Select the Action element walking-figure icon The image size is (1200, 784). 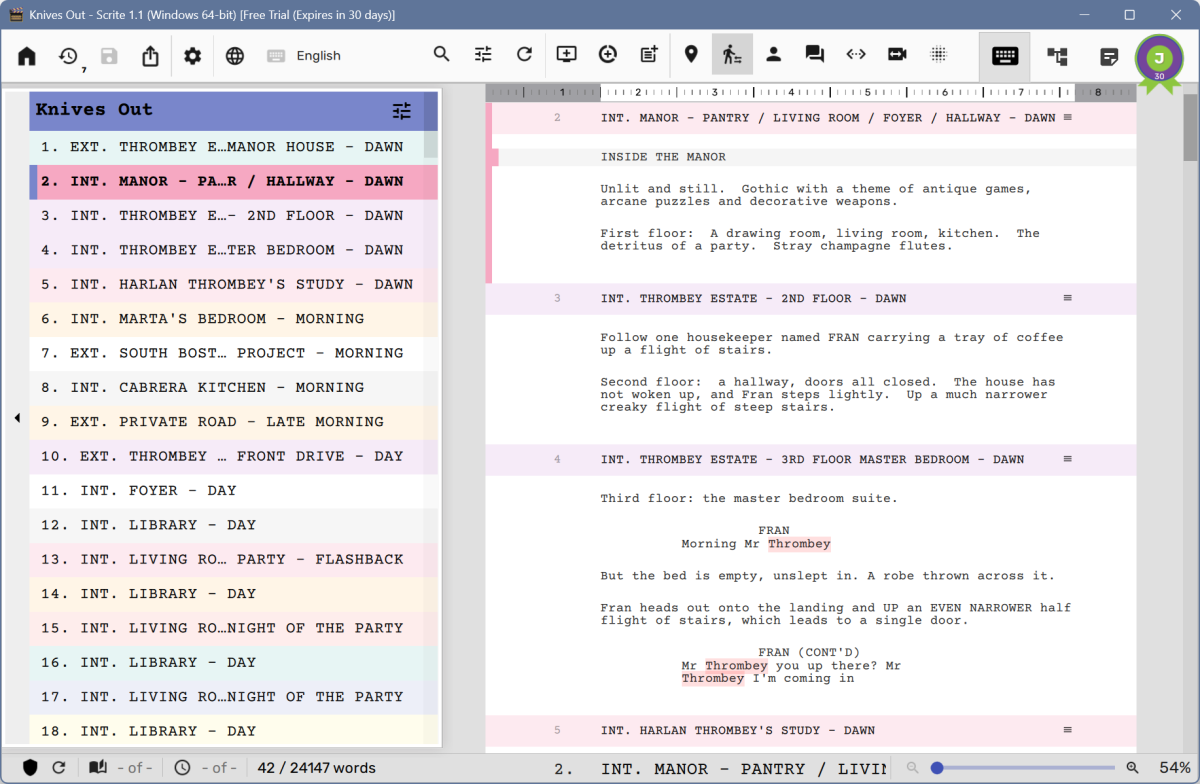(x=732, y=56)
